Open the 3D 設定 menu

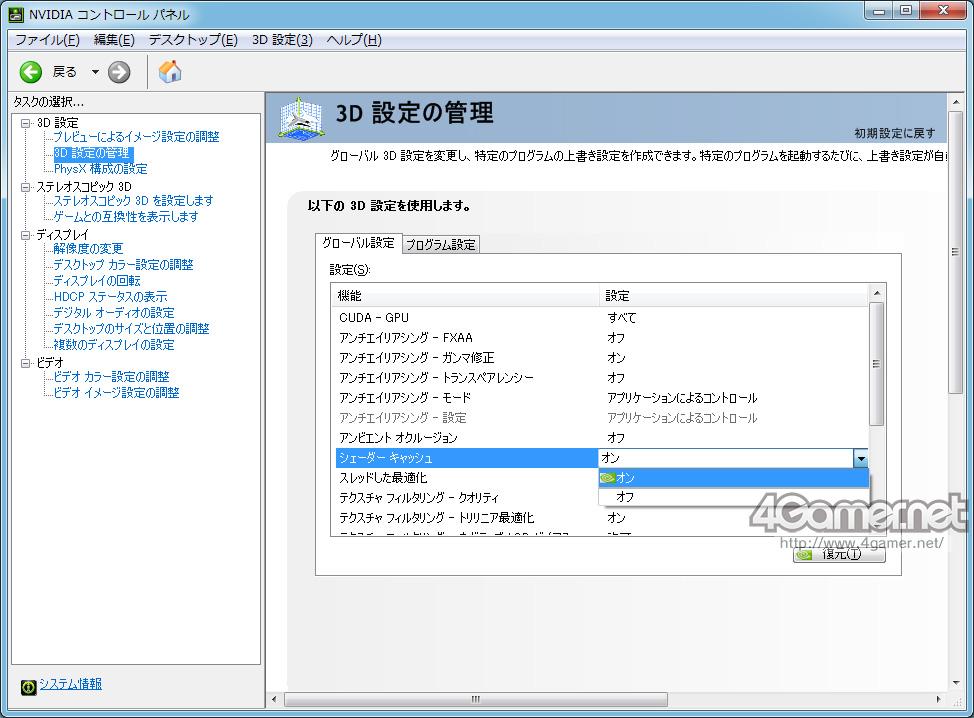point(282,40)
